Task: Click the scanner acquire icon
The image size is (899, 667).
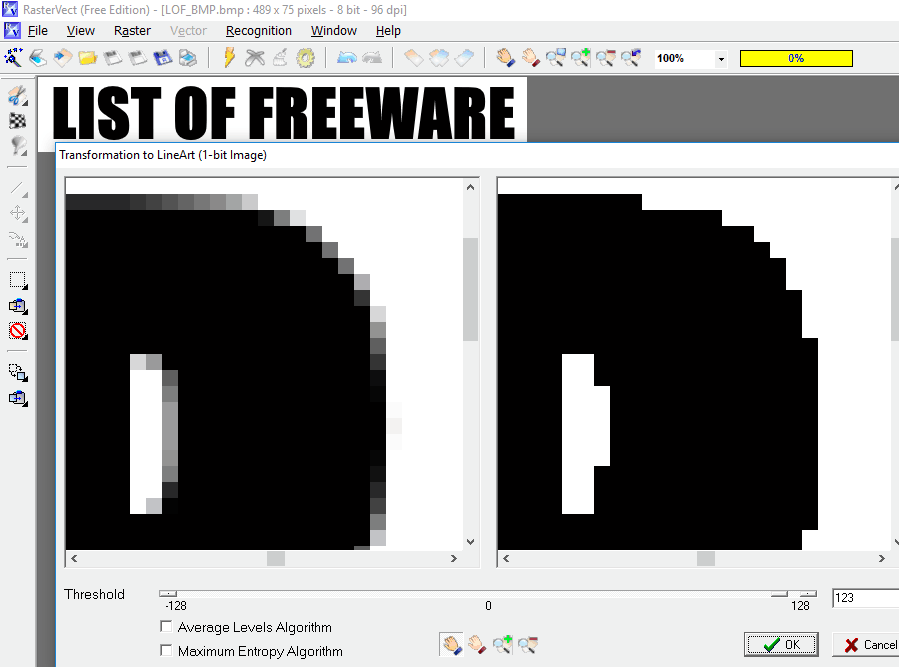Action: [x=38, y=57]
